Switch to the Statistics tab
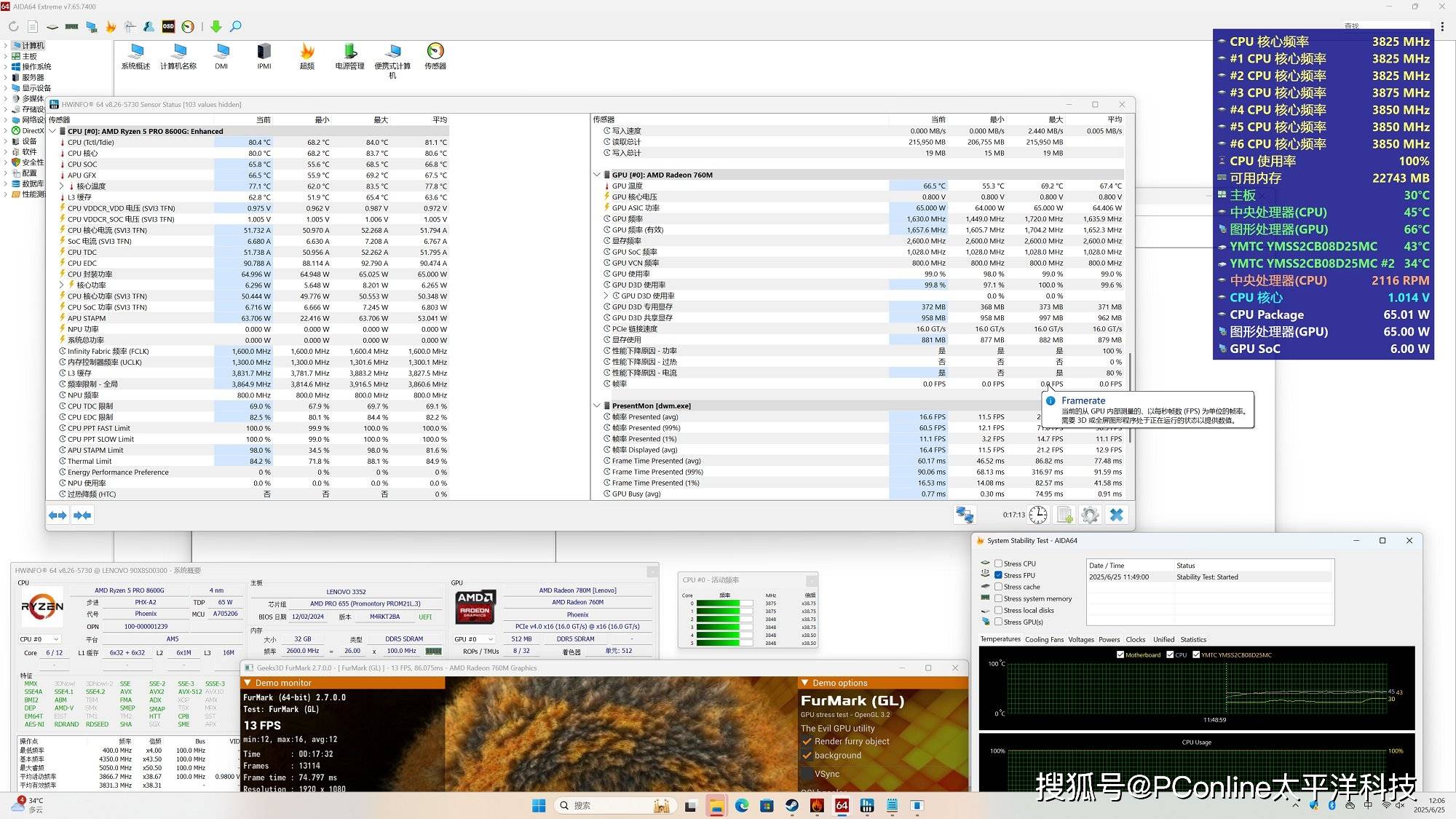This screenshot has height=819, width=1456. click(1193, 640)
